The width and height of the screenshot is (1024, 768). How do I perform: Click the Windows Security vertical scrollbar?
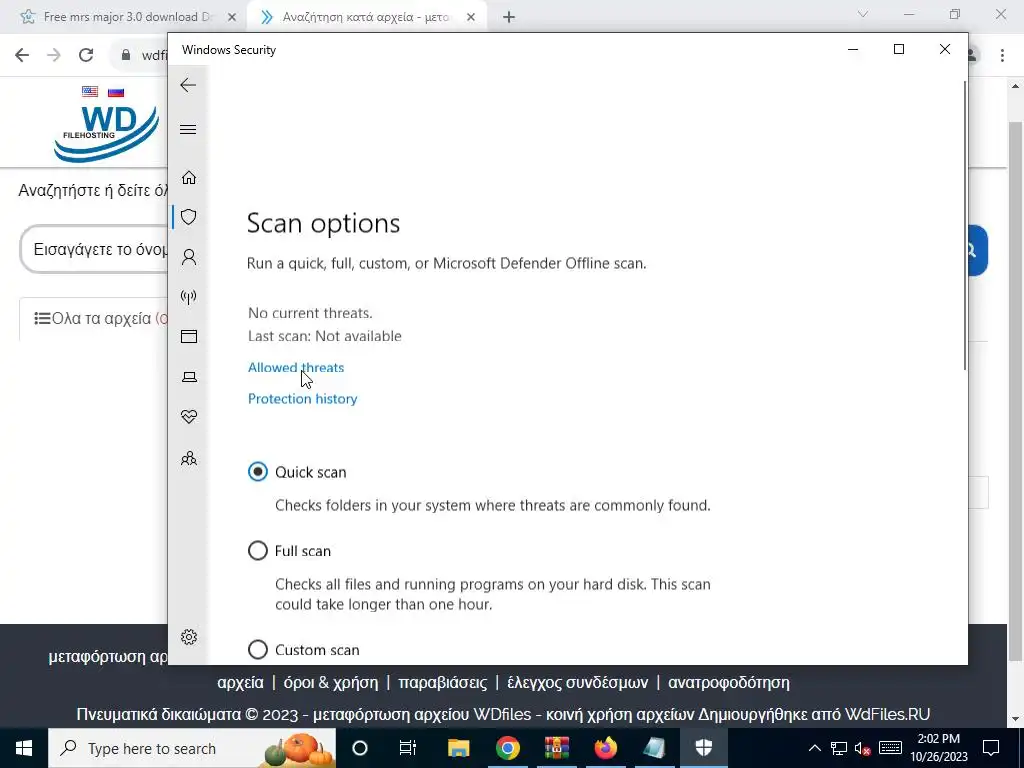pyautogui.click(x=964, y=225)
